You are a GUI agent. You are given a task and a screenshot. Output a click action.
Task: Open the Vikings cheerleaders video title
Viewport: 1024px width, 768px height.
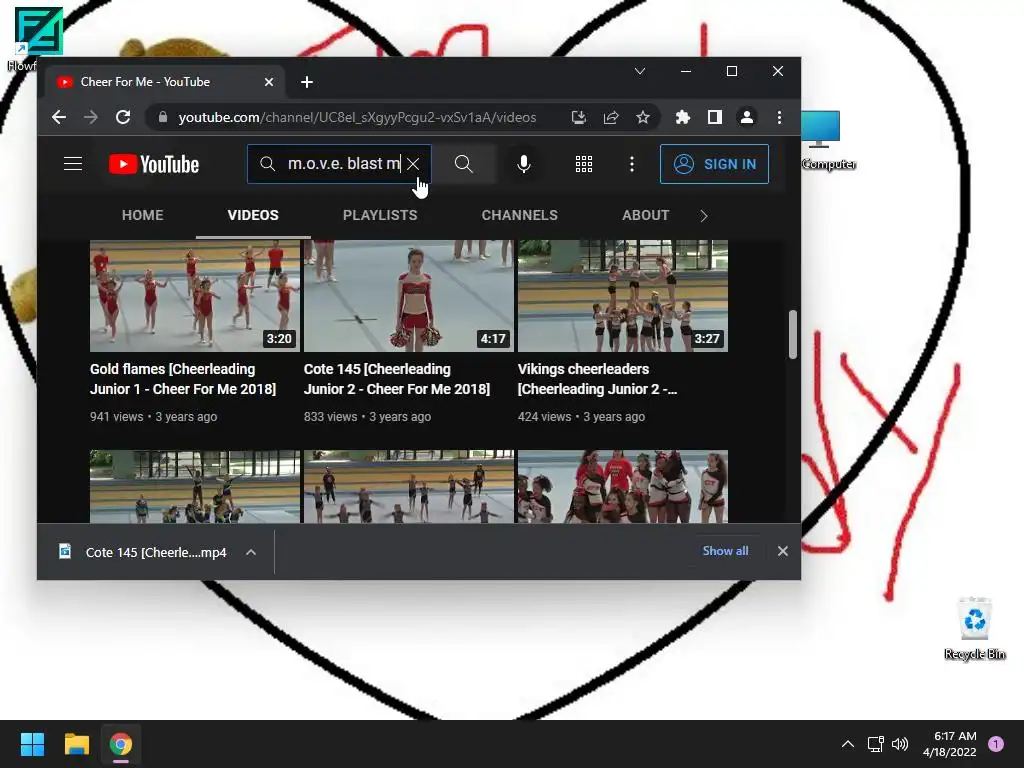tap(597, 379)
